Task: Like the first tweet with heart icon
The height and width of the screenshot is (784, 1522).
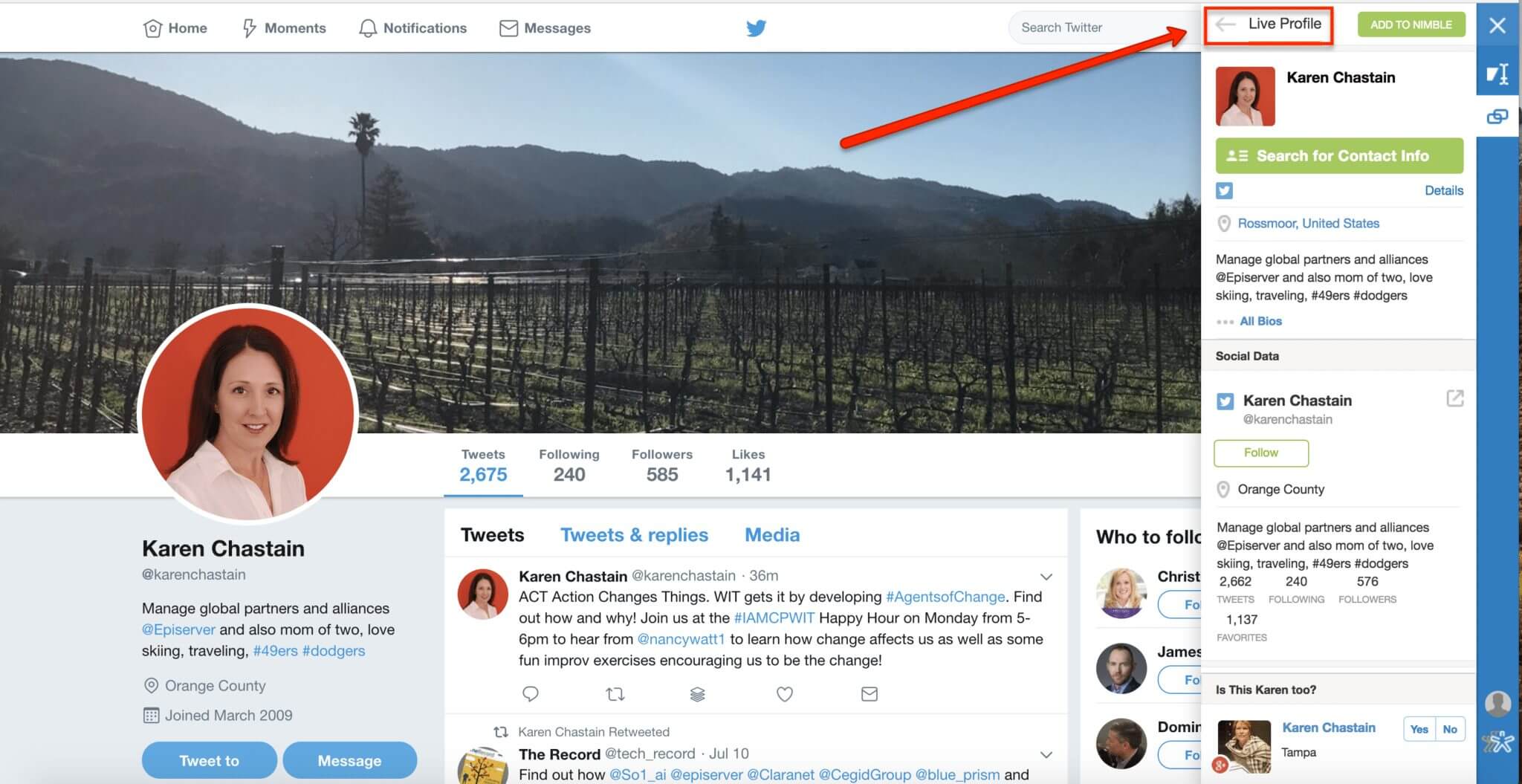Action: click(784, 694)
